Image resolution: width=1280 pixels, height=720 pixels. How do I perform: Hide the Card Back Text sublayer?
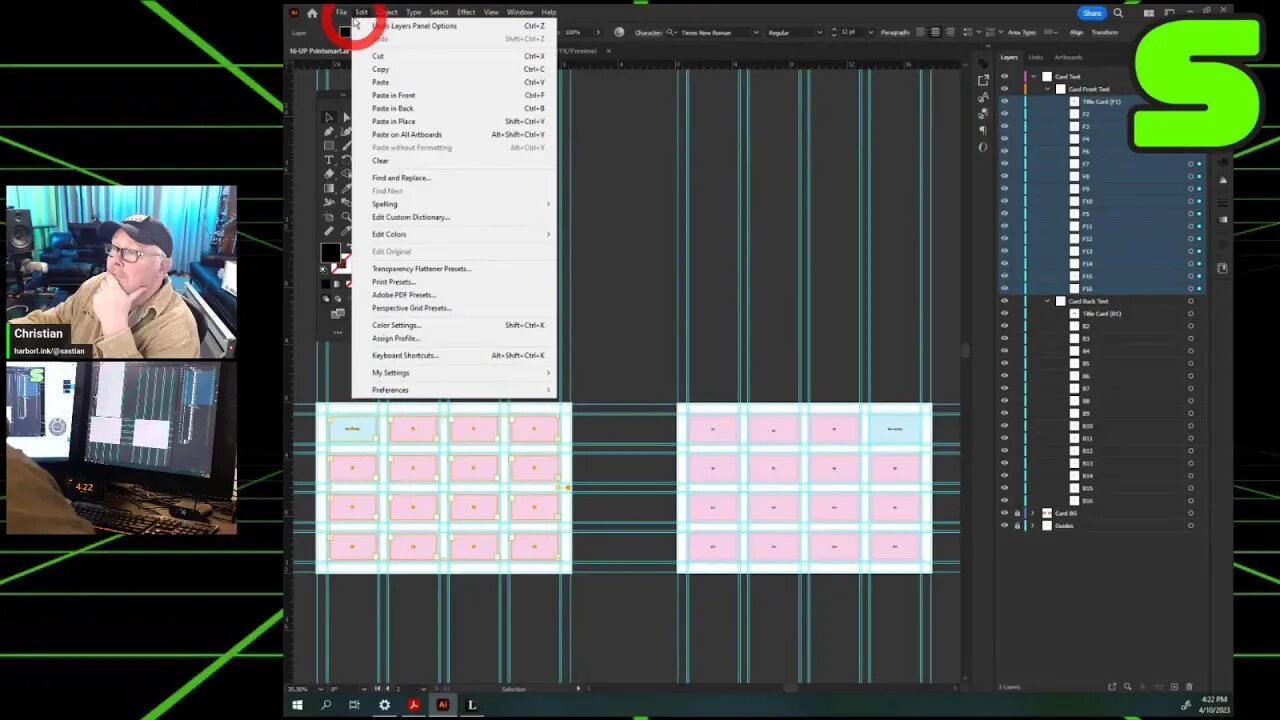[x=1004, y=301]
